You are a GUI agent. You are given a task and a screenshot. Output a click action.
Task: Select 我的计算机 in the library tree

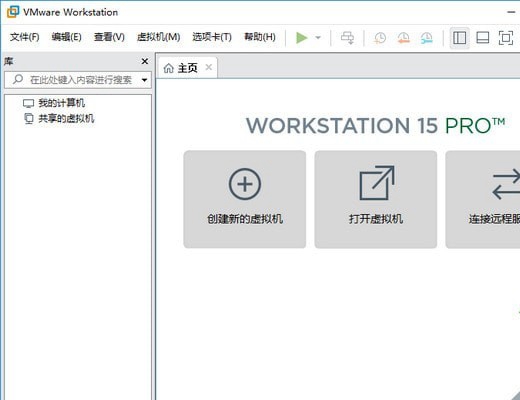tap(54, 103)
